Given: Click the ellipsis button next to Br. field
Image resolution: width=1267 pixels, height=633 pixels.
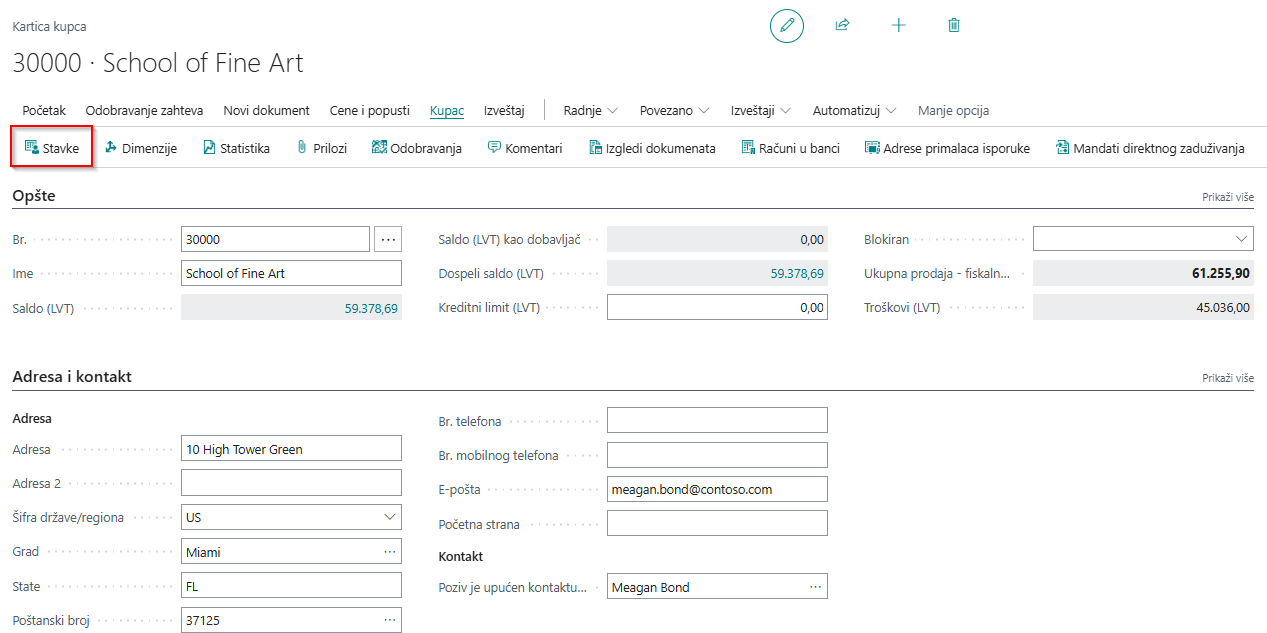Looking at the screenshot, I should coord(388,239).
